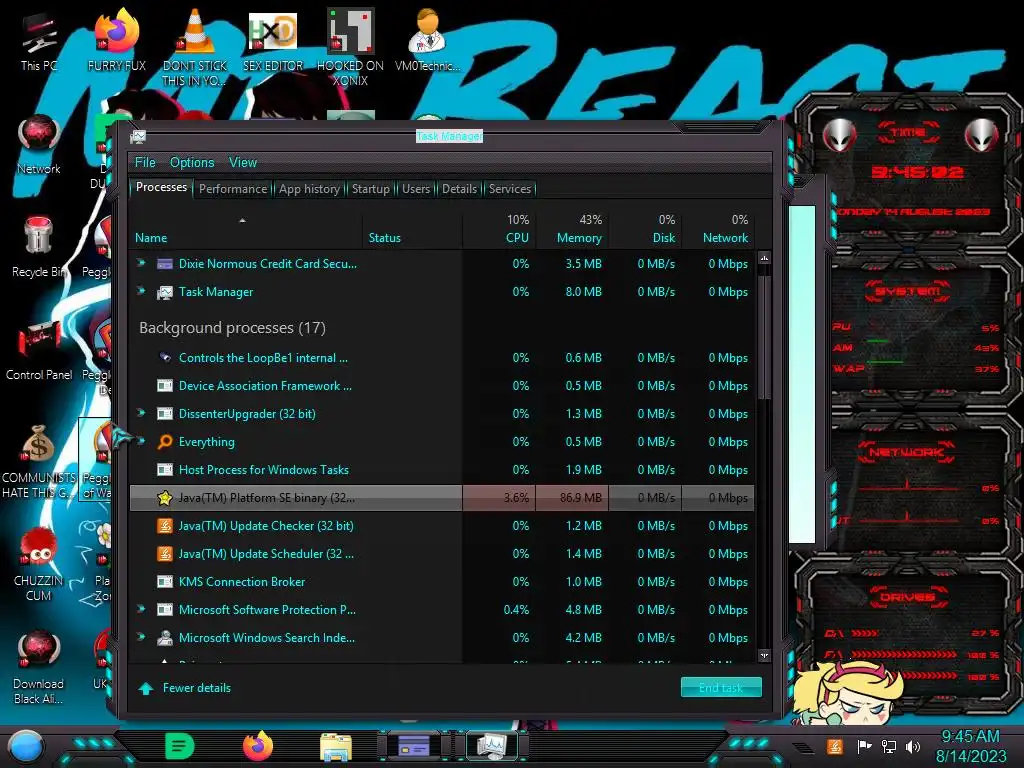Select the Device Association Framework process
Screen dimensions: 1024x768
point(442,386)
